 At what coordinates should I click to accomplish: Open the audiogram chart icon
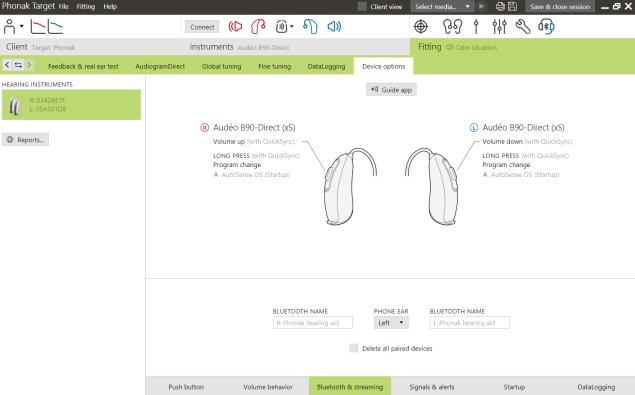[47, 26]
